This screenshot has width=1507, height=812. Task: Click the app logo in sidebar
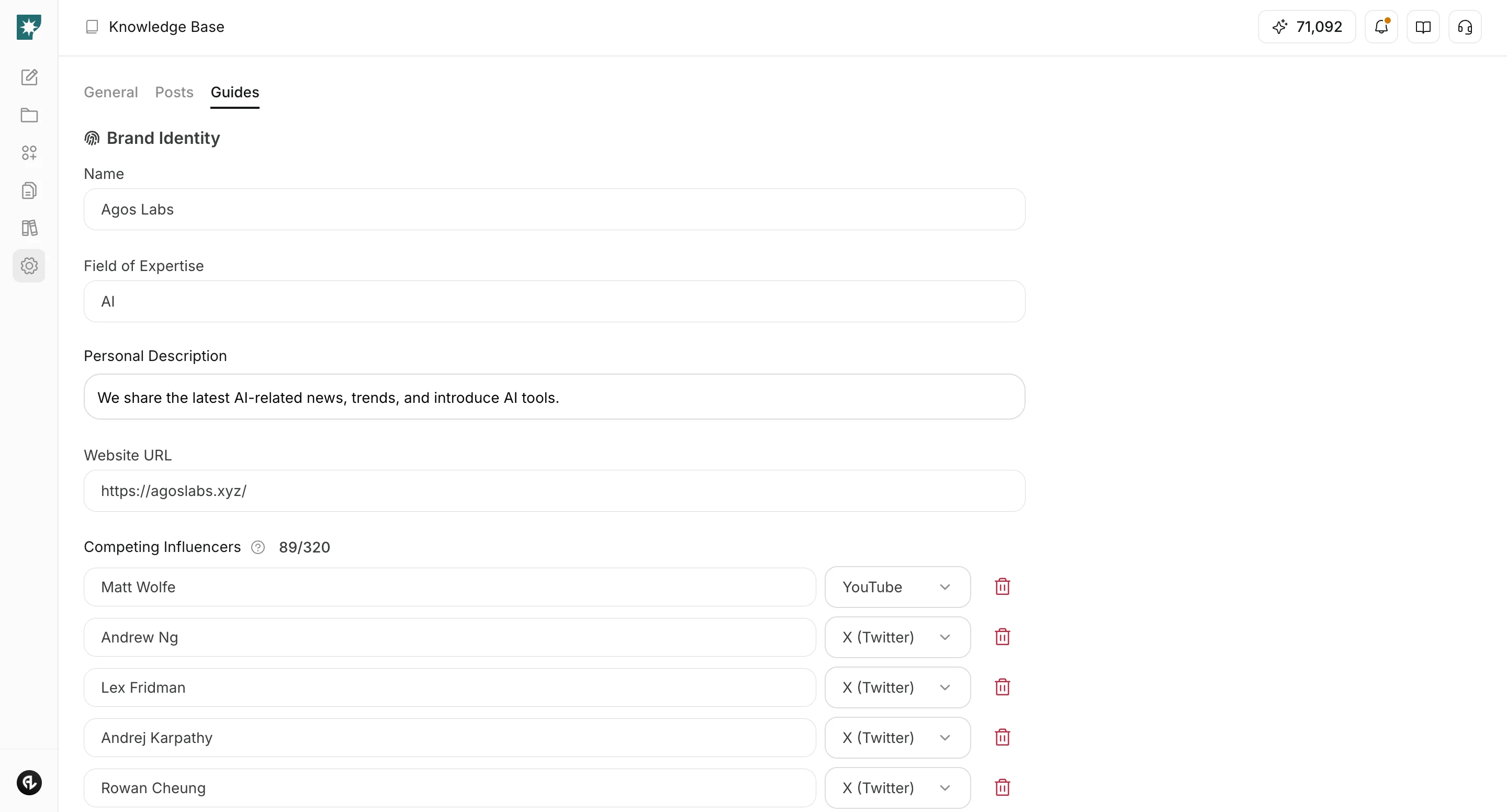click(x=29, y=27)
